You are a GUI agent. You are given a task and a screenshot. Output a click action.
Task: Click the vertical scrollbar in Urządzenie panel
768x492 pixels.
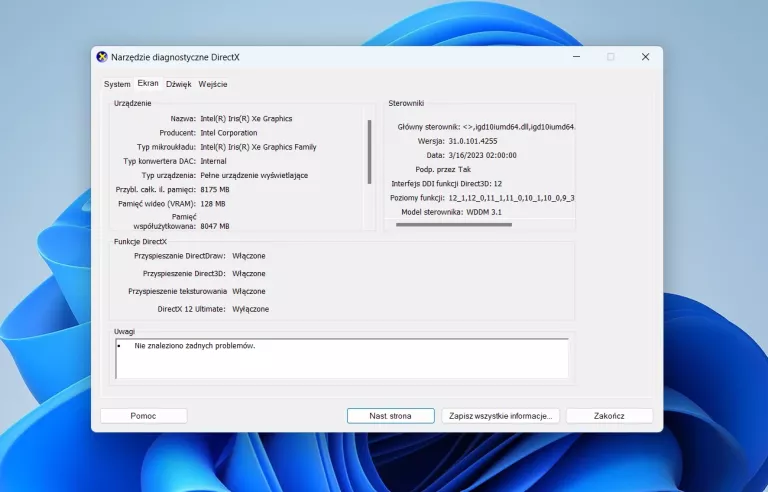tap(369, 152)
